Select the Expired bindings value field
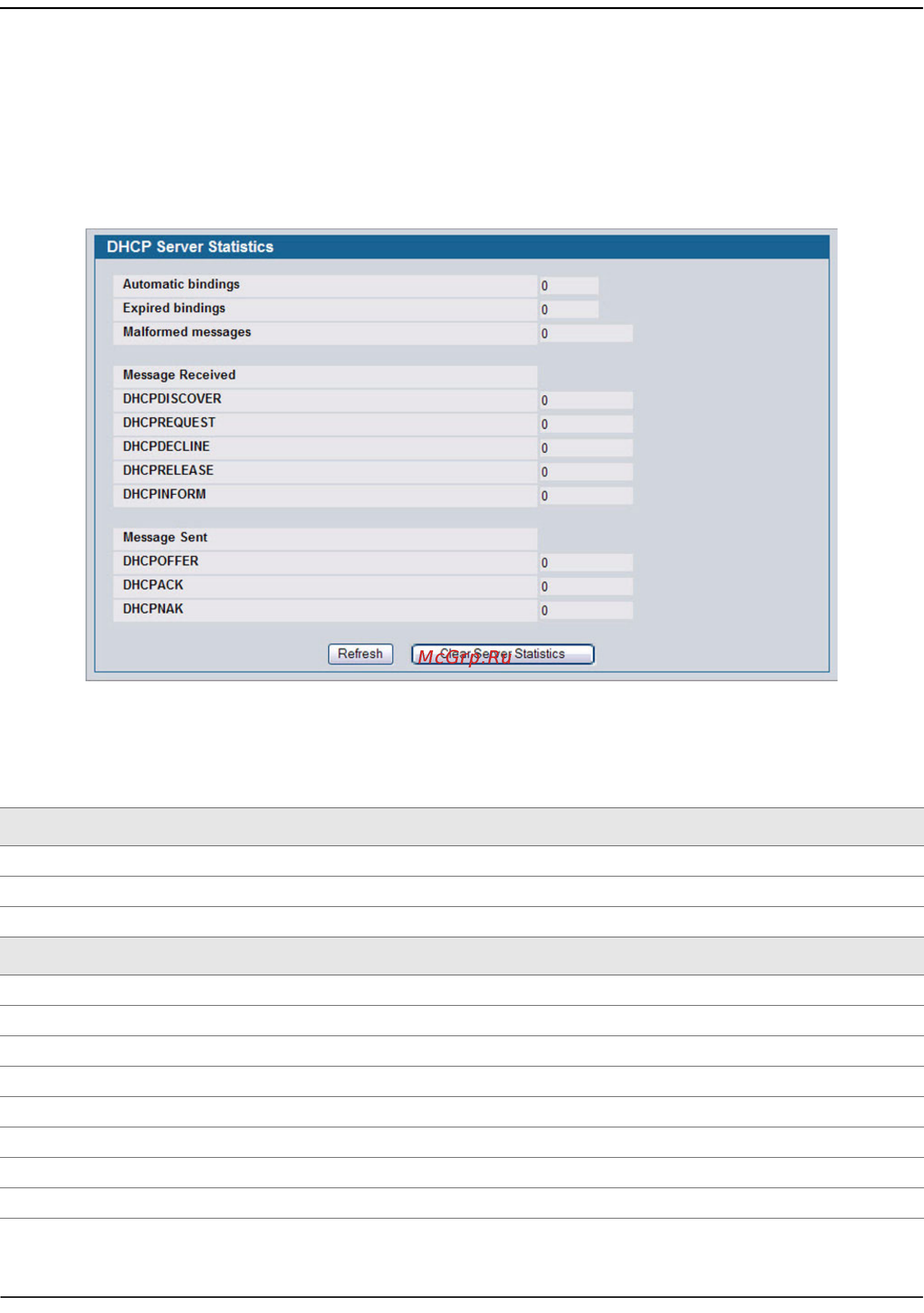924x1313 pixels. 568,309
